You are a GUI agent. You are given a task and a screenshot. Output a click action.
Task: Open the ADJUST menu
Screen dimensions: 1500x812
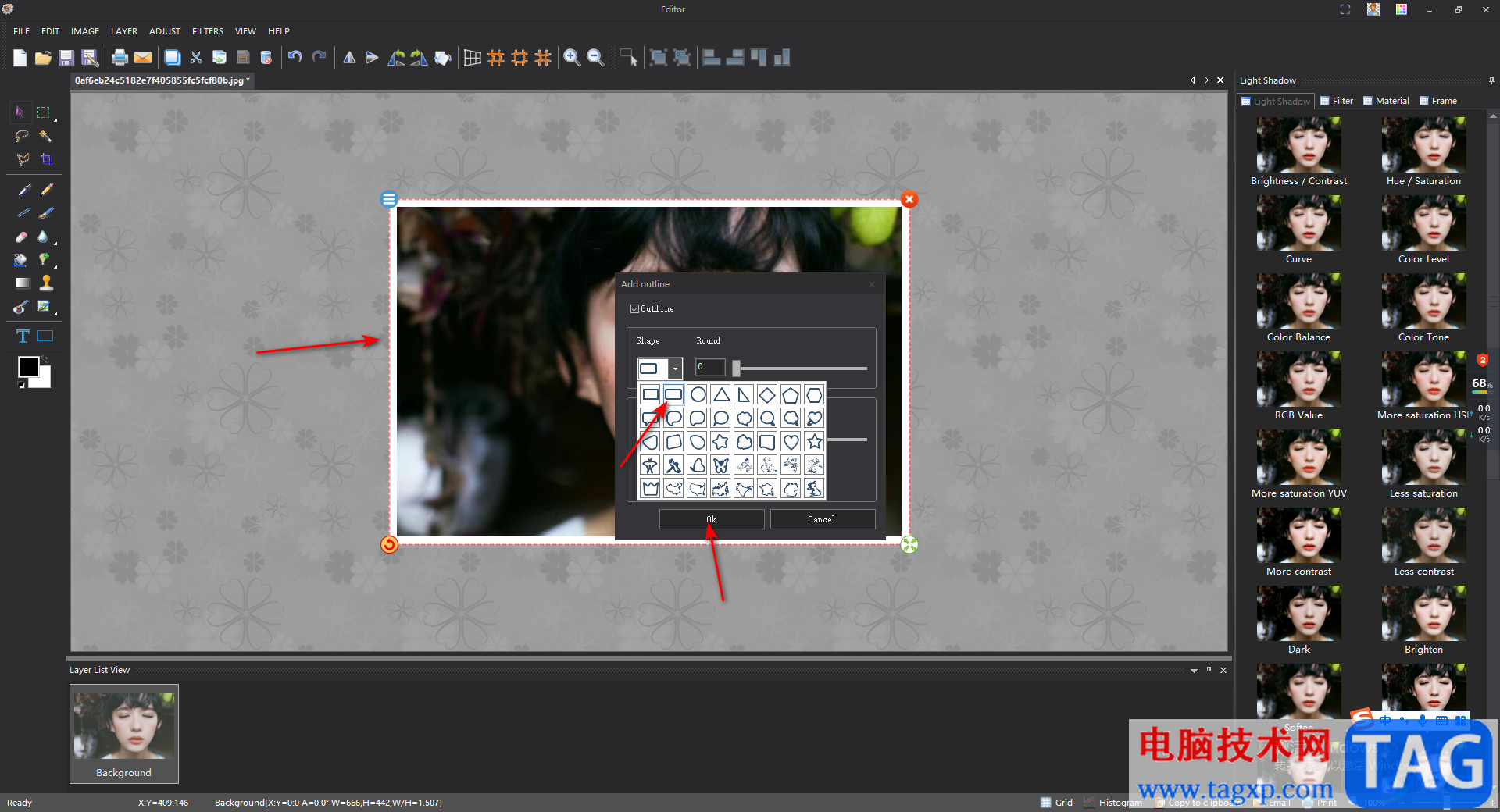[x=165, y=31]
